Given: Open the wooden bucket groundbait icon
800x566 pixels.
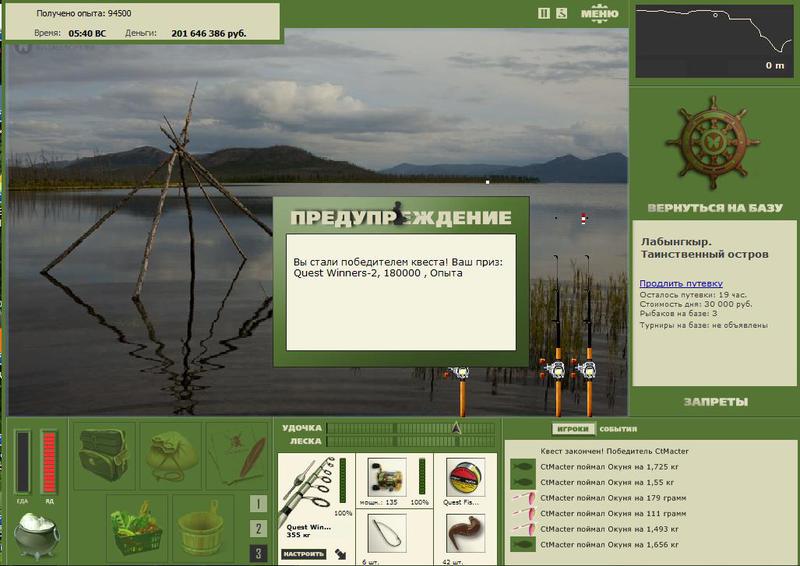Looking at the screenshot, I should [x=203, y=528].
